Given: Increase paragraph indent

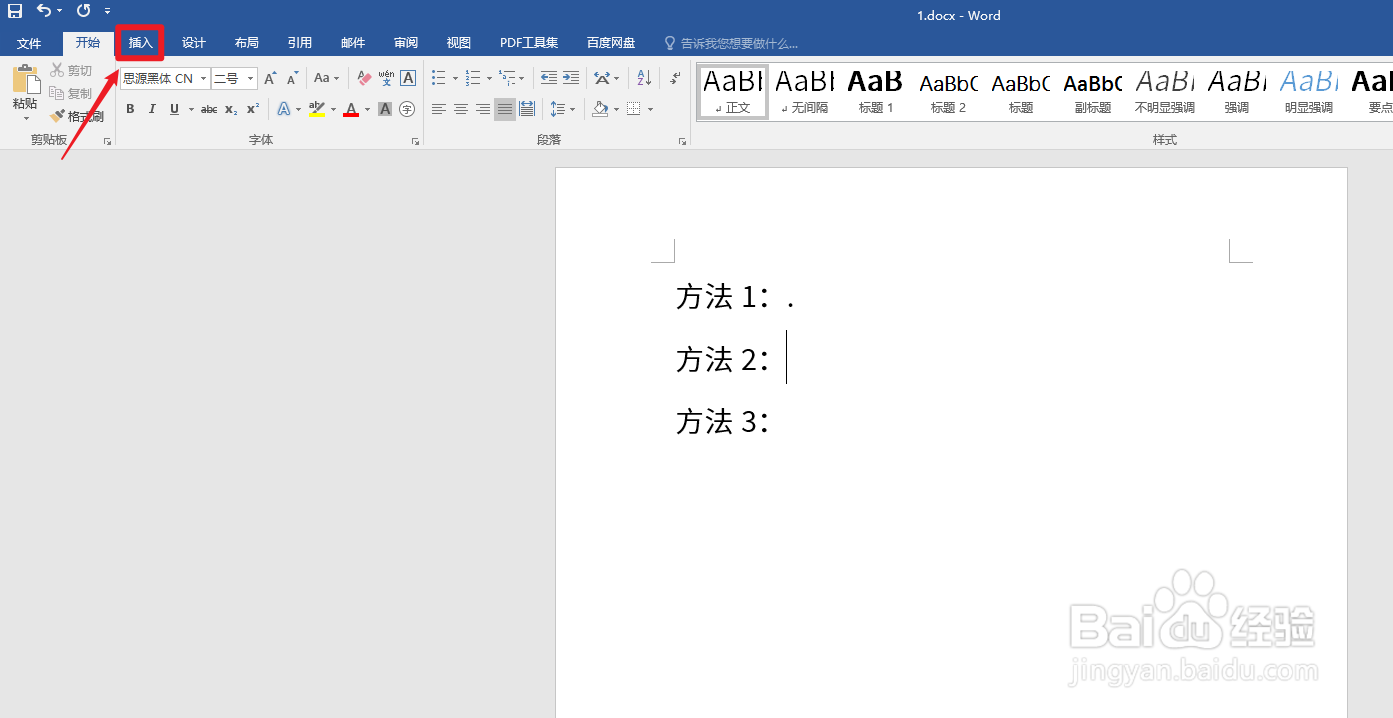Looking at the screenshot, I should point(571,78).
